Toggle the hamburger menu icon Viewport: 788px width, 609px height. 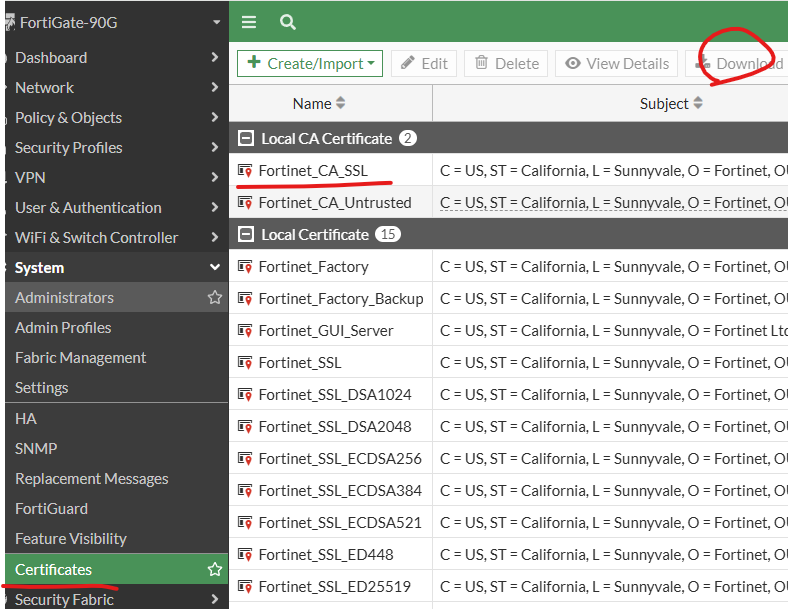249,22
